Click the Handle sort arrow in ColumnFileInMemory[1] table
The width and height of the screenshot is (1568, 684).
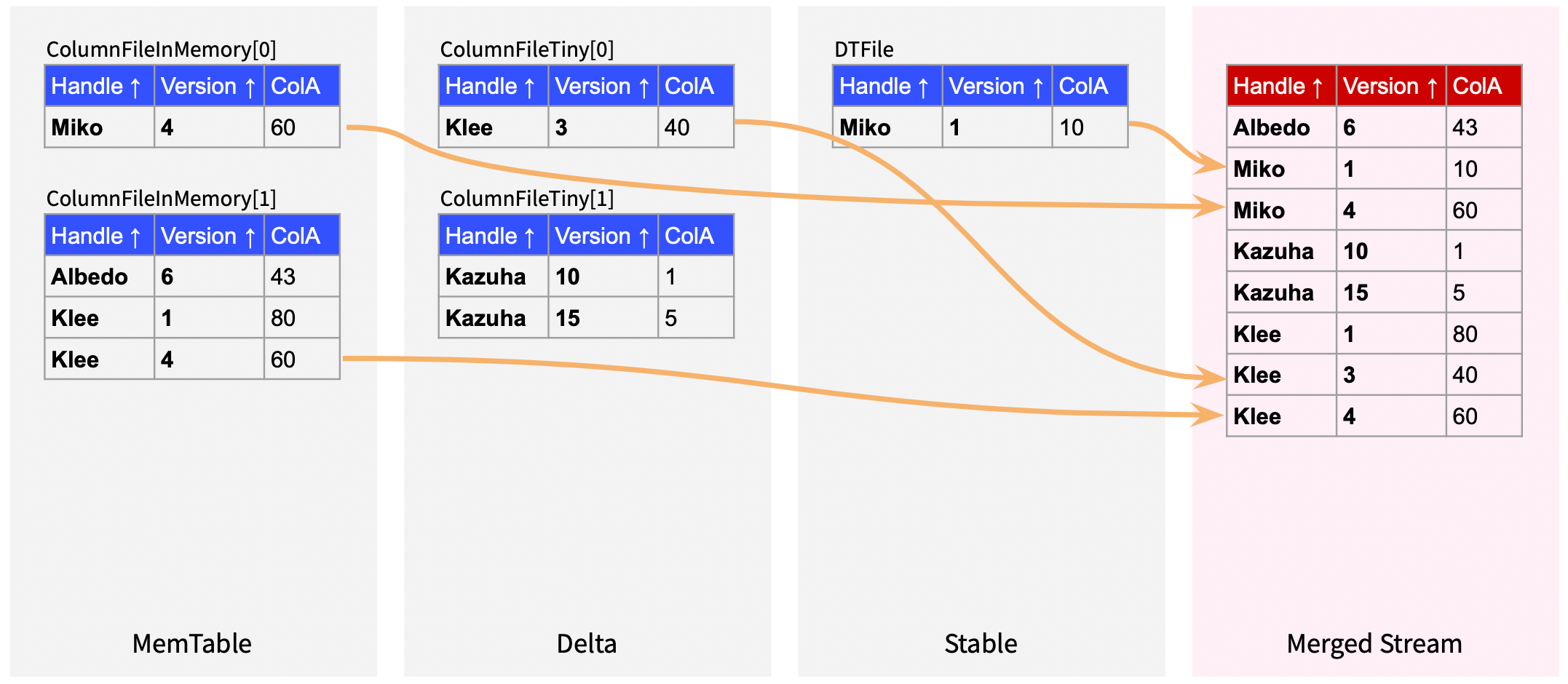(135, 236)
